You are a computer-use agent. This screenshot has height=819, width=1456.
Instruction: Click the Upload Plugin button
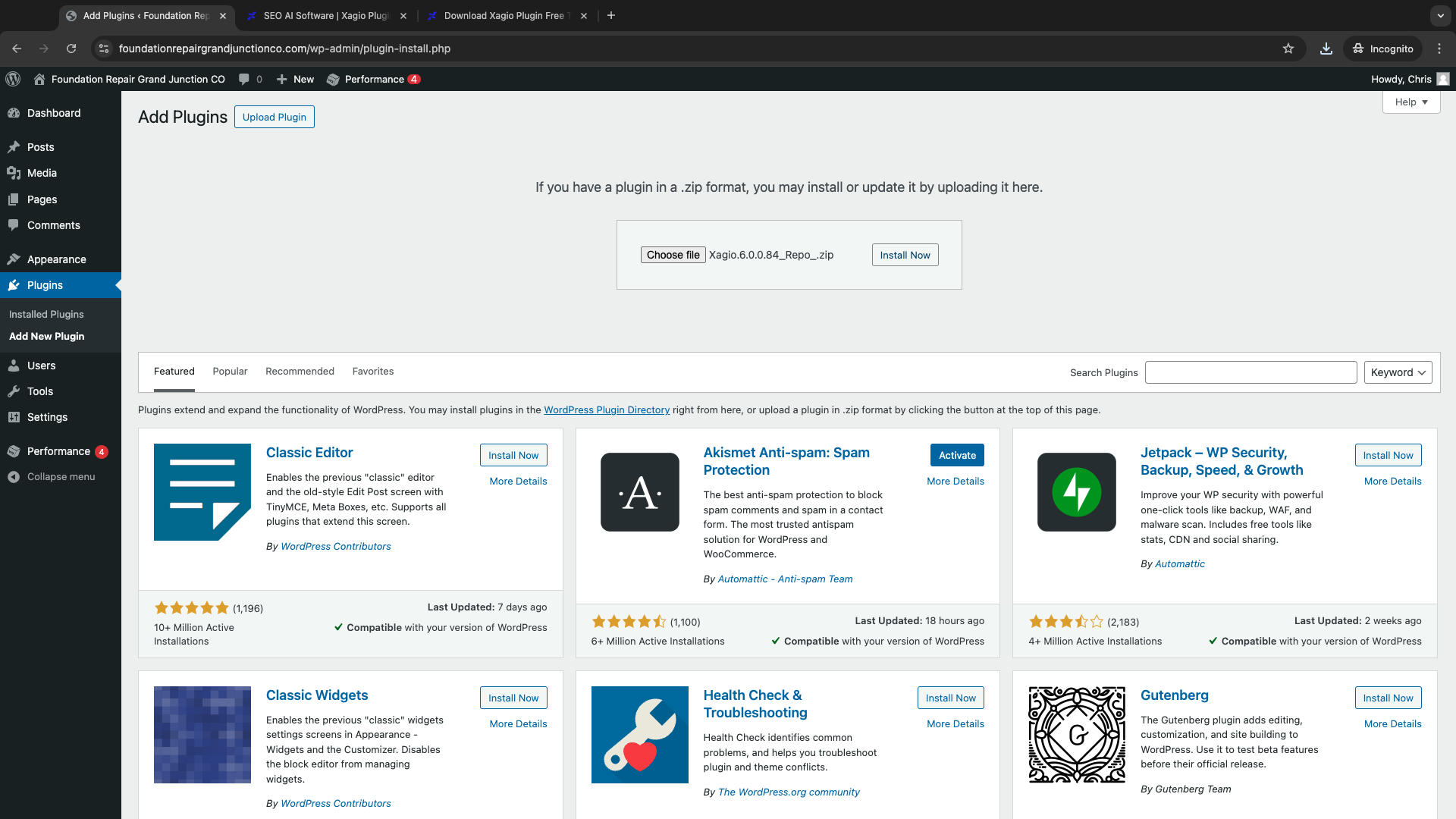(274, 117)
